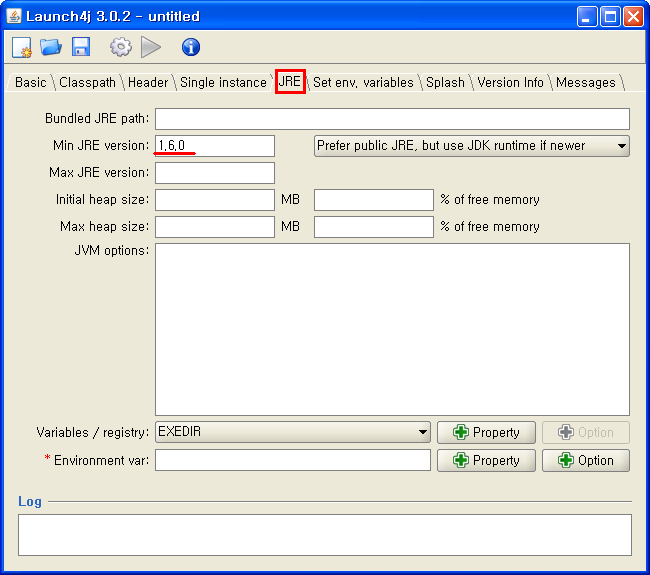Create a new configuration with toolbar icon
650x575 pixels.
(x=22, y=47)
